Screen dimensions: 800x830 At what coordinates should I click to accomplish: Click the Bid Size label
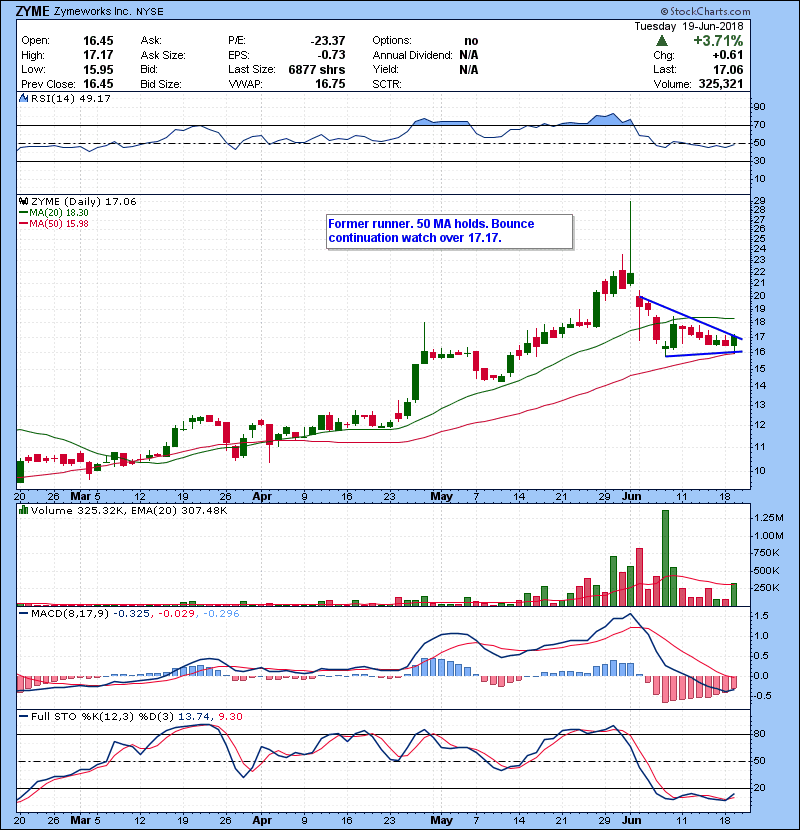point(160,84)
